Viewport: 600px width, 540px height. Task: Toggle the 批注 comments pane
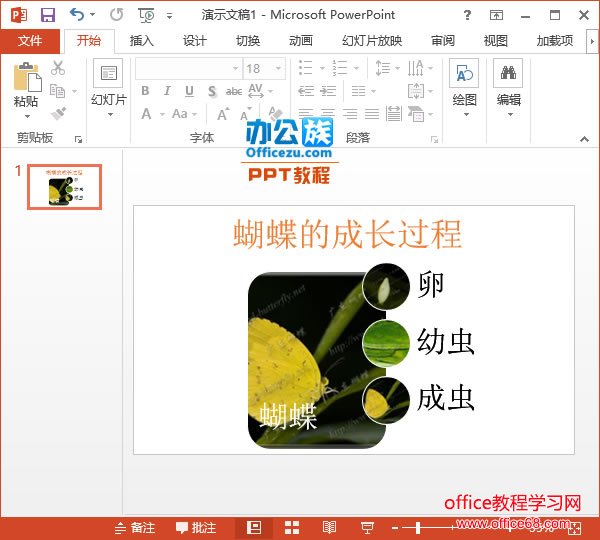click(x=196, y=528)
